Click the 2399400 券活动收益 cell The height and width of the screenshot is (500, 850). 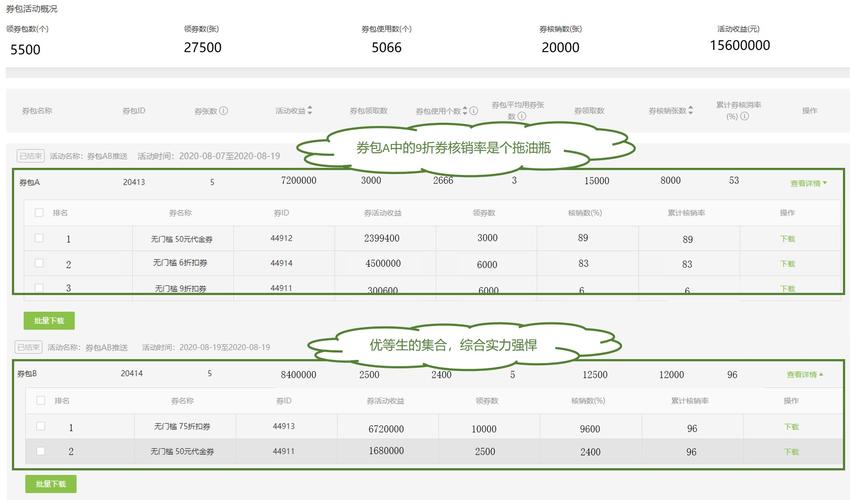(x=382, y=238)
